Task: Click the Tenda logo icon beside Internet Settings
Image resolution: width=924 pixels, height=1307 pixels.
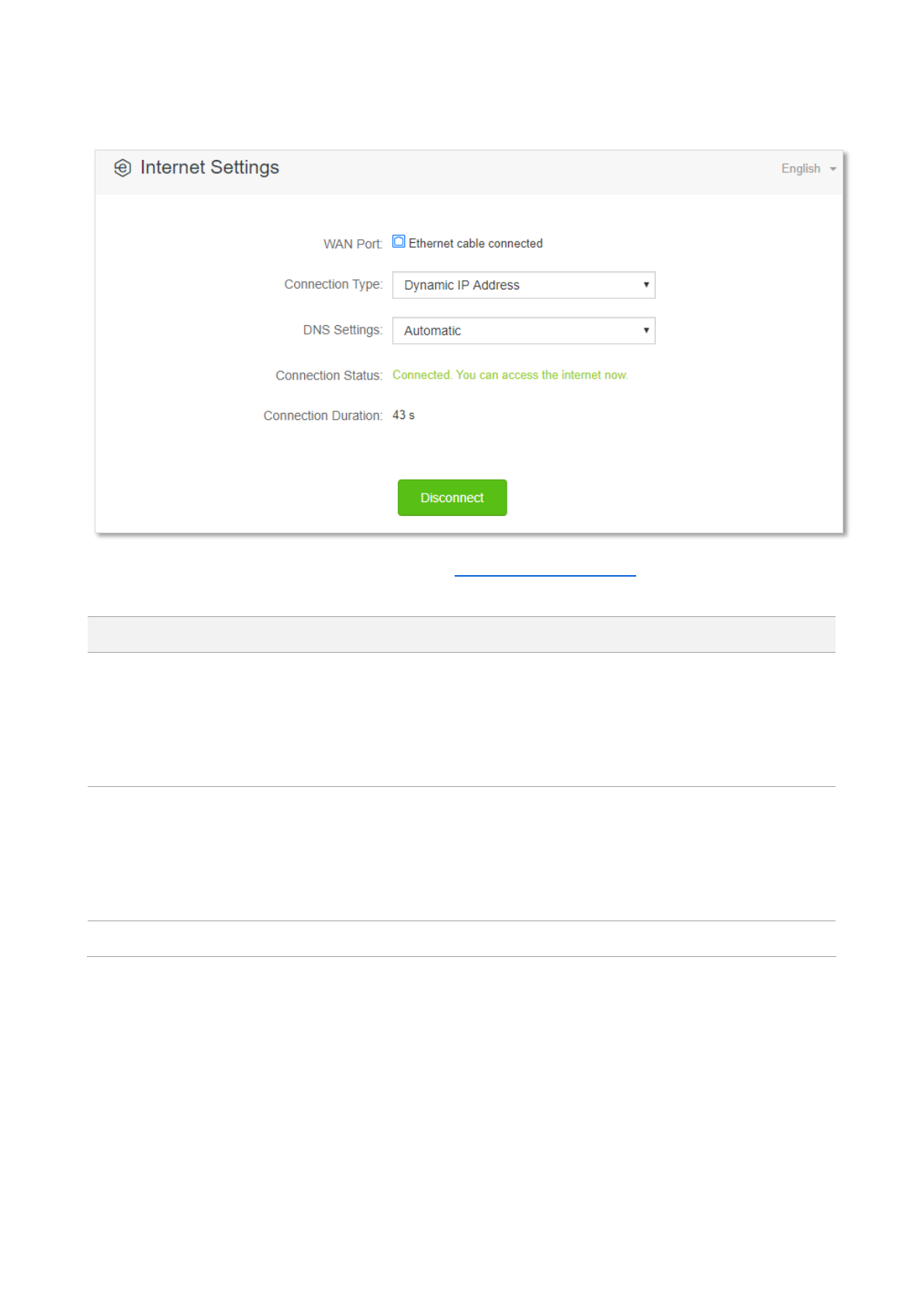Action: (x=123, y=168)
